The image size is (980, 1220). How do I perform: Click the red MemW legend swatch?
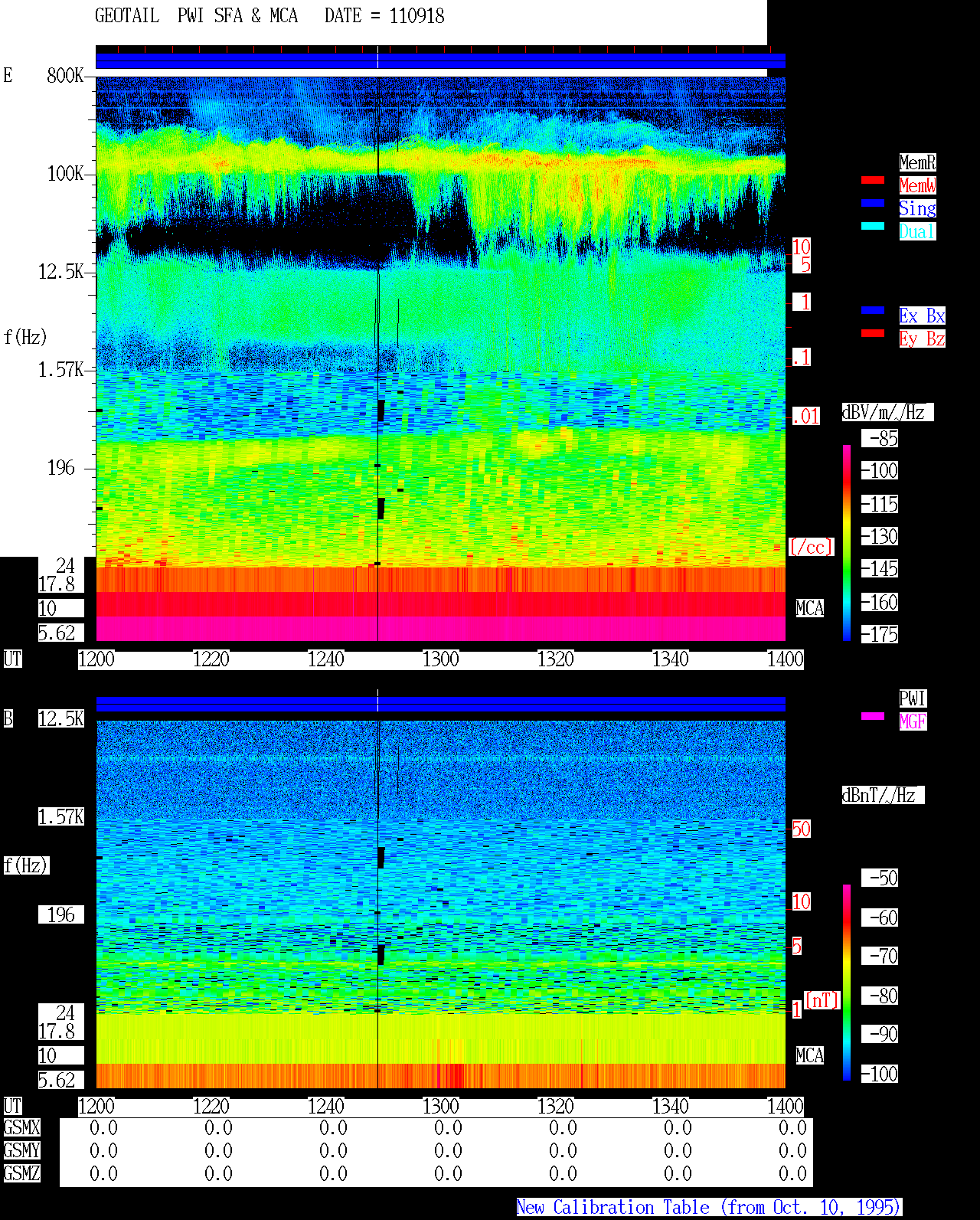point(873,180)
